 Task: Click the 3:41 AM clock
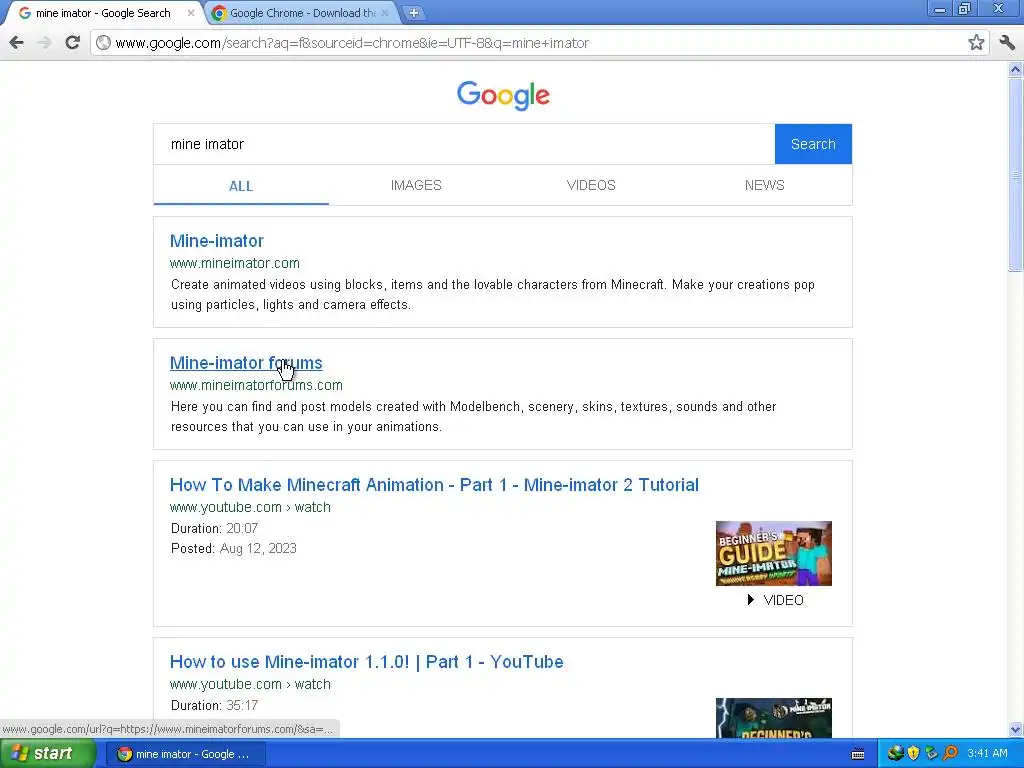pos(987,754)
